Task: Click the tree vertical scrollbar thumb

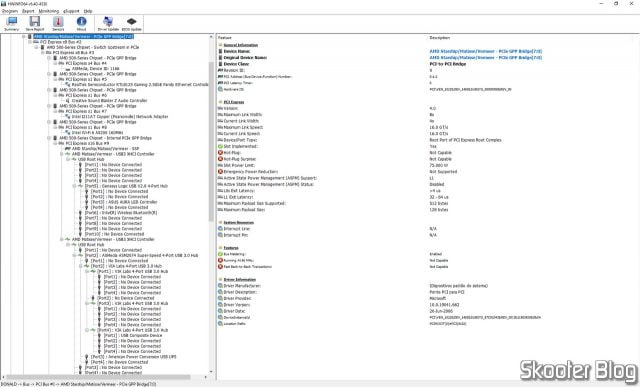Action: (x=211, y=141)
